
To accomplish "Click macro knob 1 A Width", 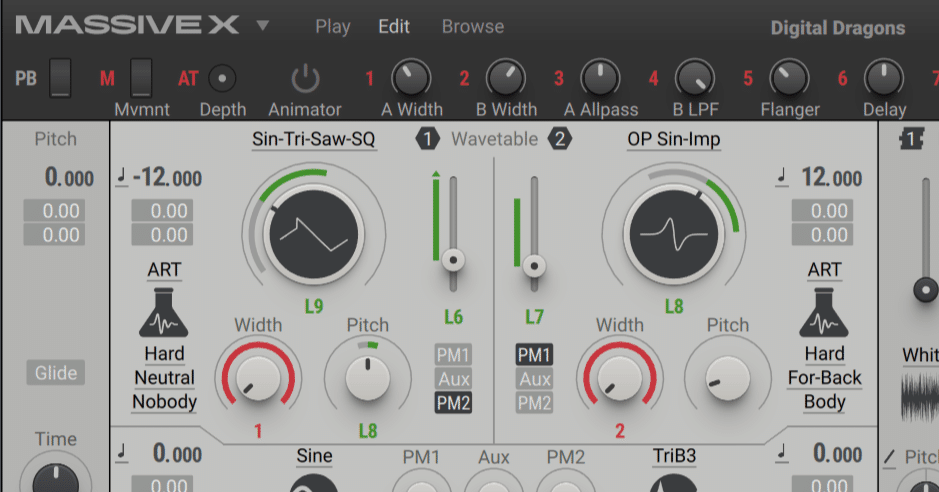I will [411, 78].
